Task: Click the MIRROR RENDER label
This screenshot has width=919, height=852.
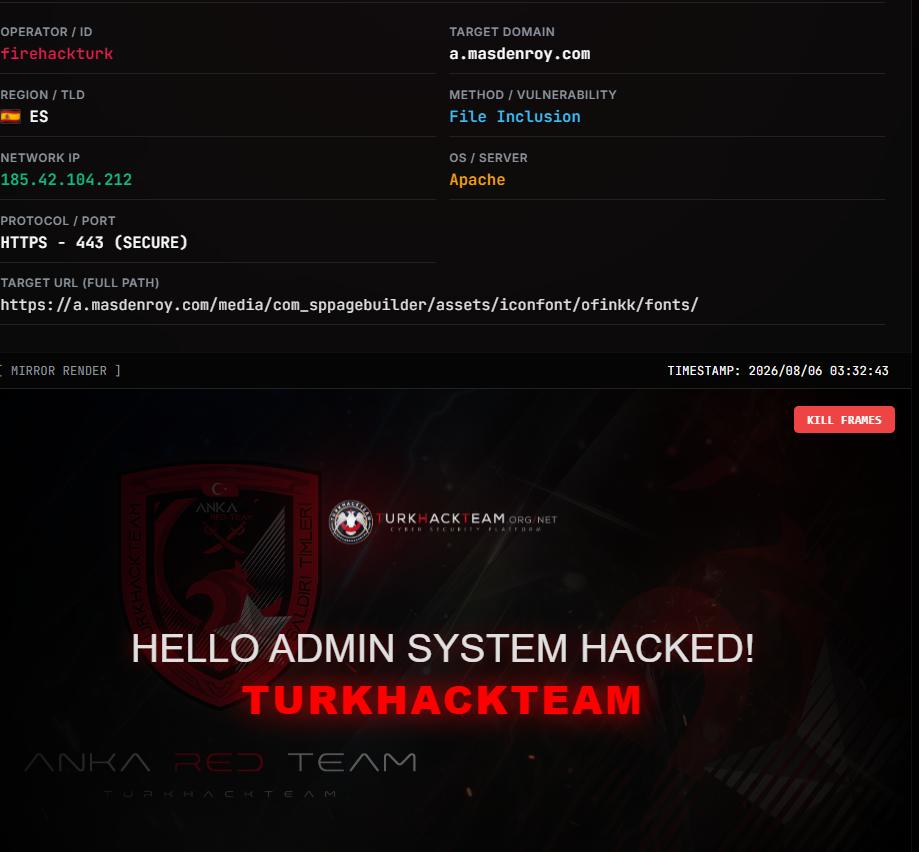Action: (59, 371)
